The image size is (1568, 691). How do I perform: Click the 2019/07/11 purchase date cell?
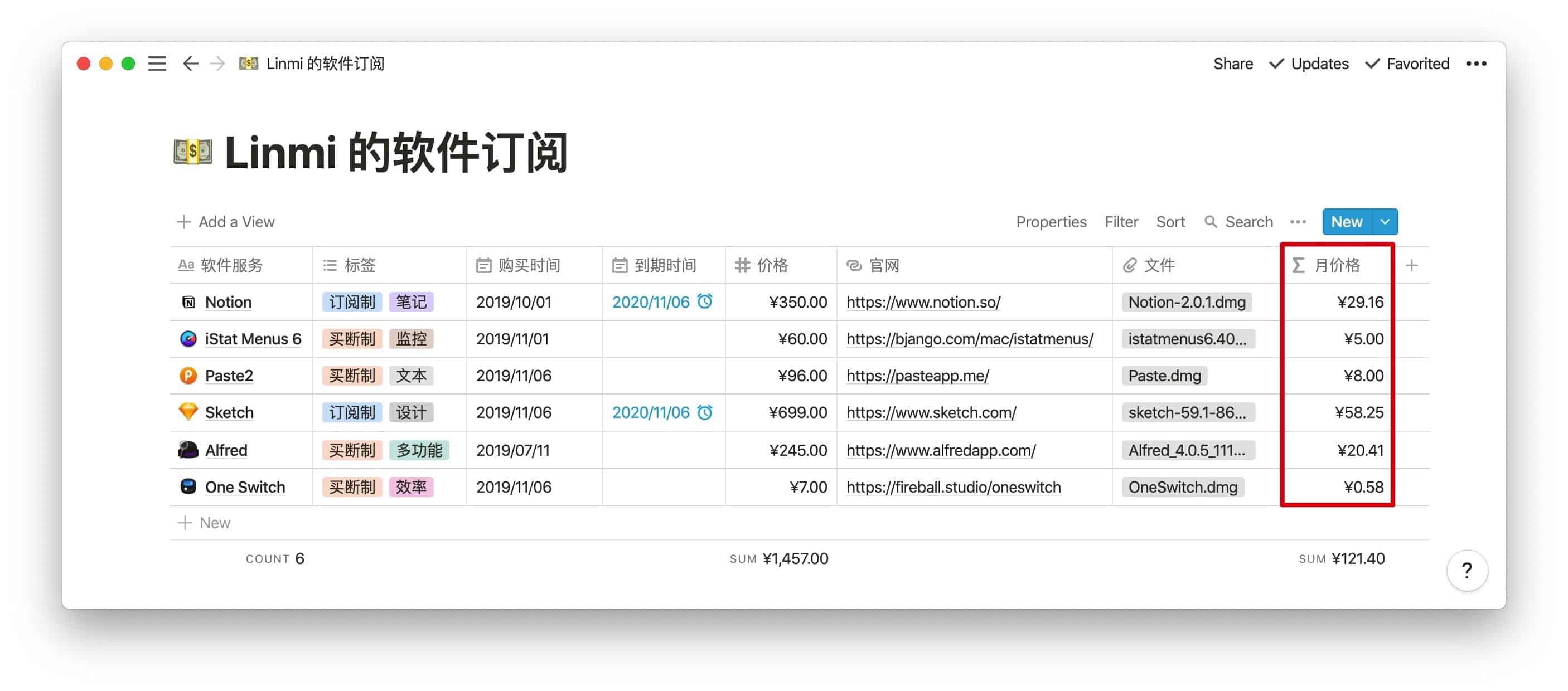[534, 450]
